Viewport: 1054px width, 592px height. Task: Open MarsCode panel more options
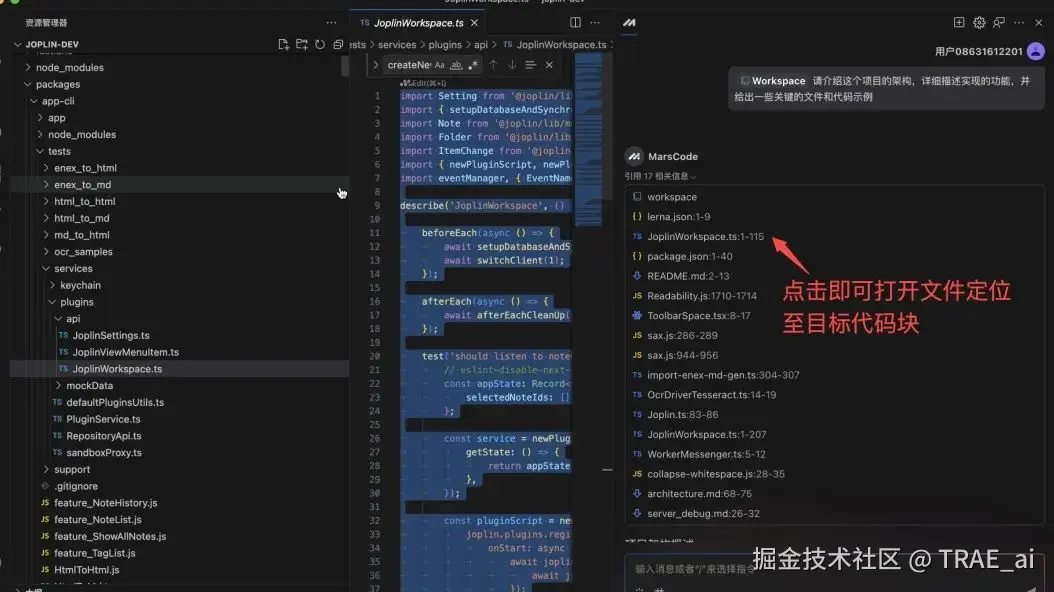[1019, 23]
